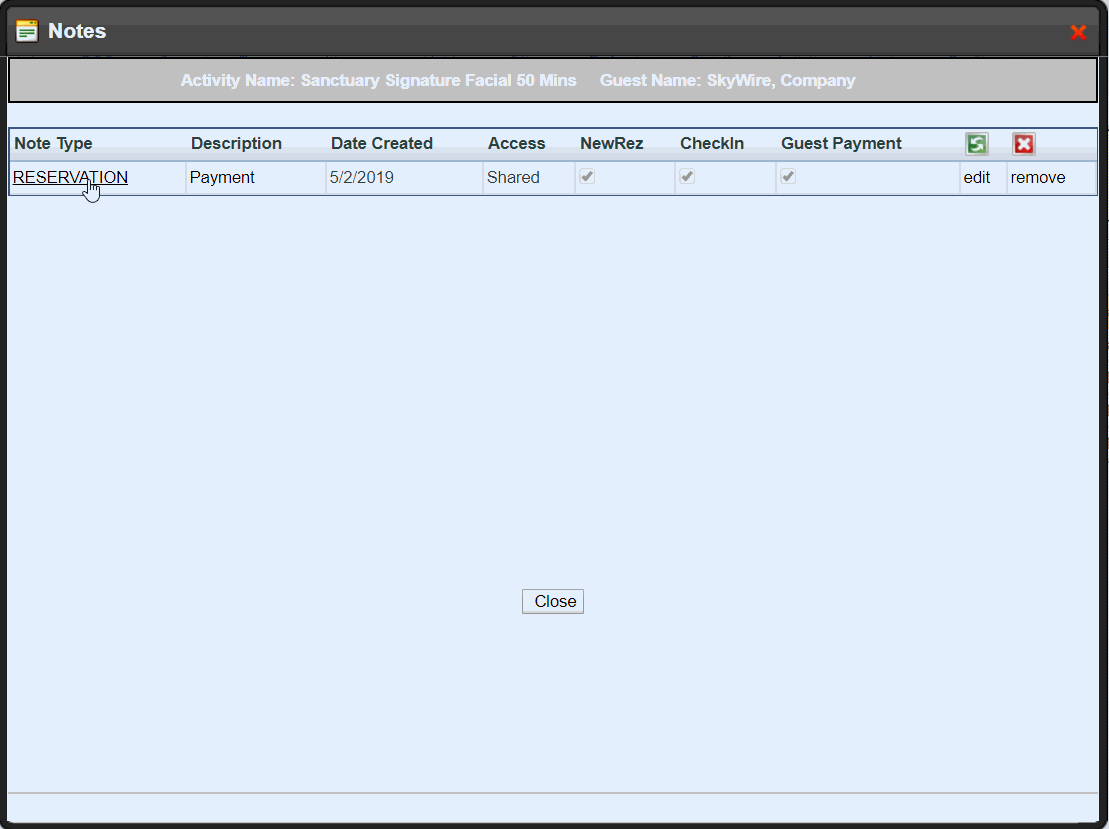Click edit on the Payment note row
The height and width of the screenshot is (829, 1109).
coord(976,178)
